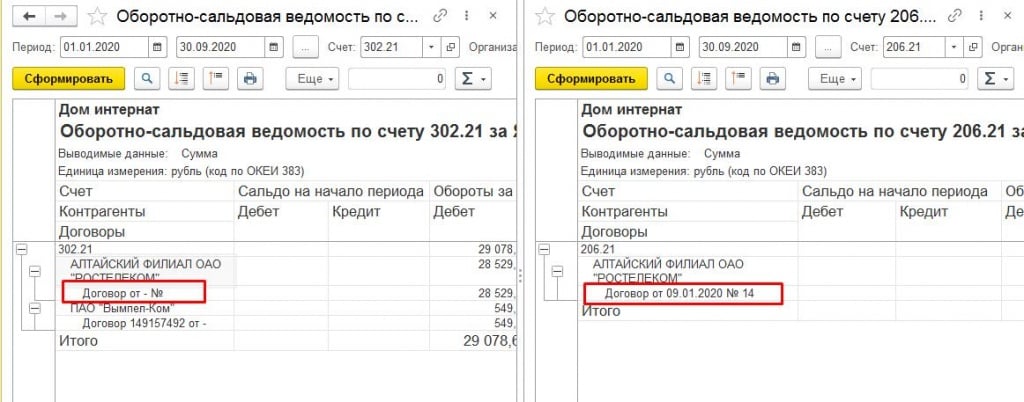Click the back arrow in left report window
Screen dimensions: 1024x402
pos(29,16)
